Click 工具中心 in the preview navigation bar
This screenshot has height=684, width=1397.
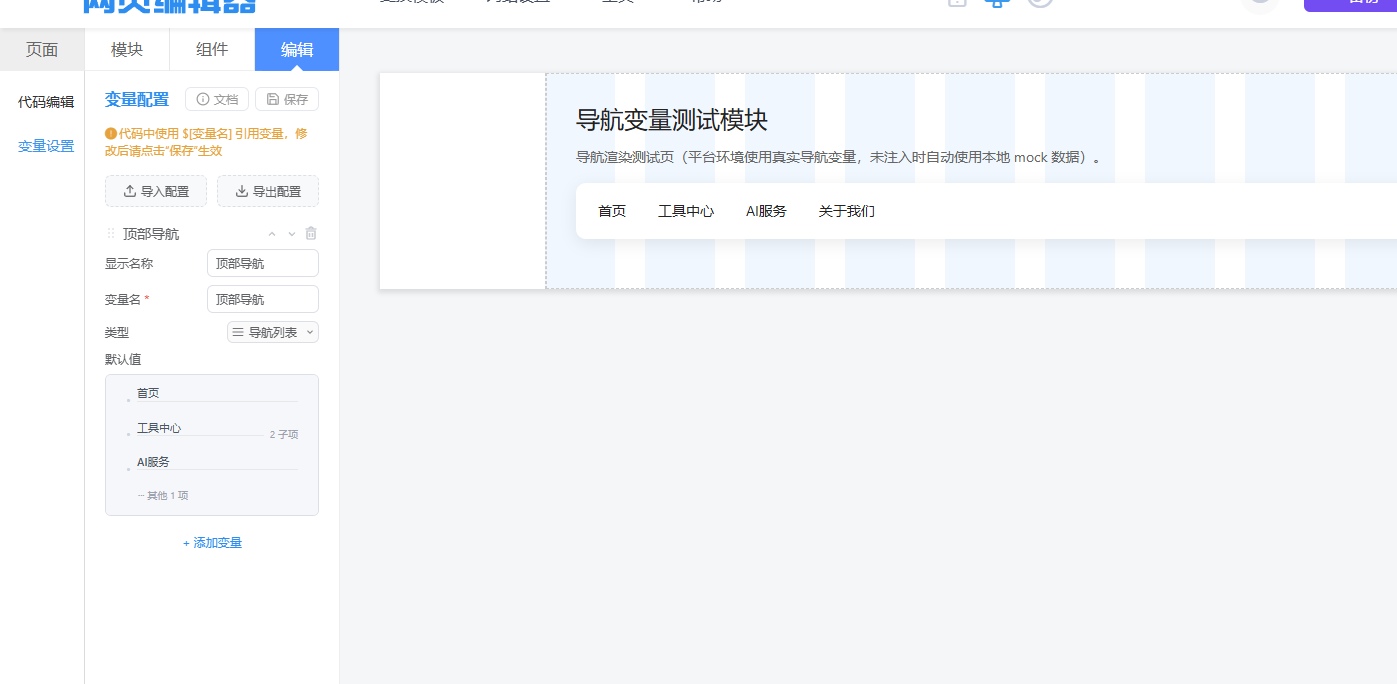[x=686, y=211]
